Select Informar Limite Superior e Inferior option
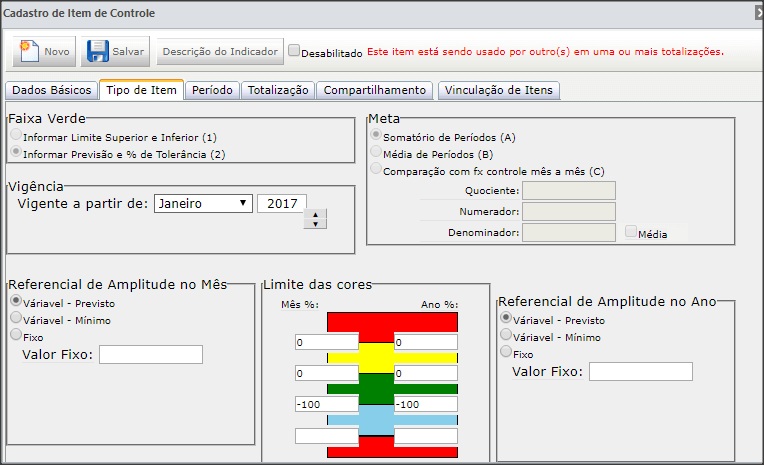This screenshot has height=465, width=764. point(16,135)
